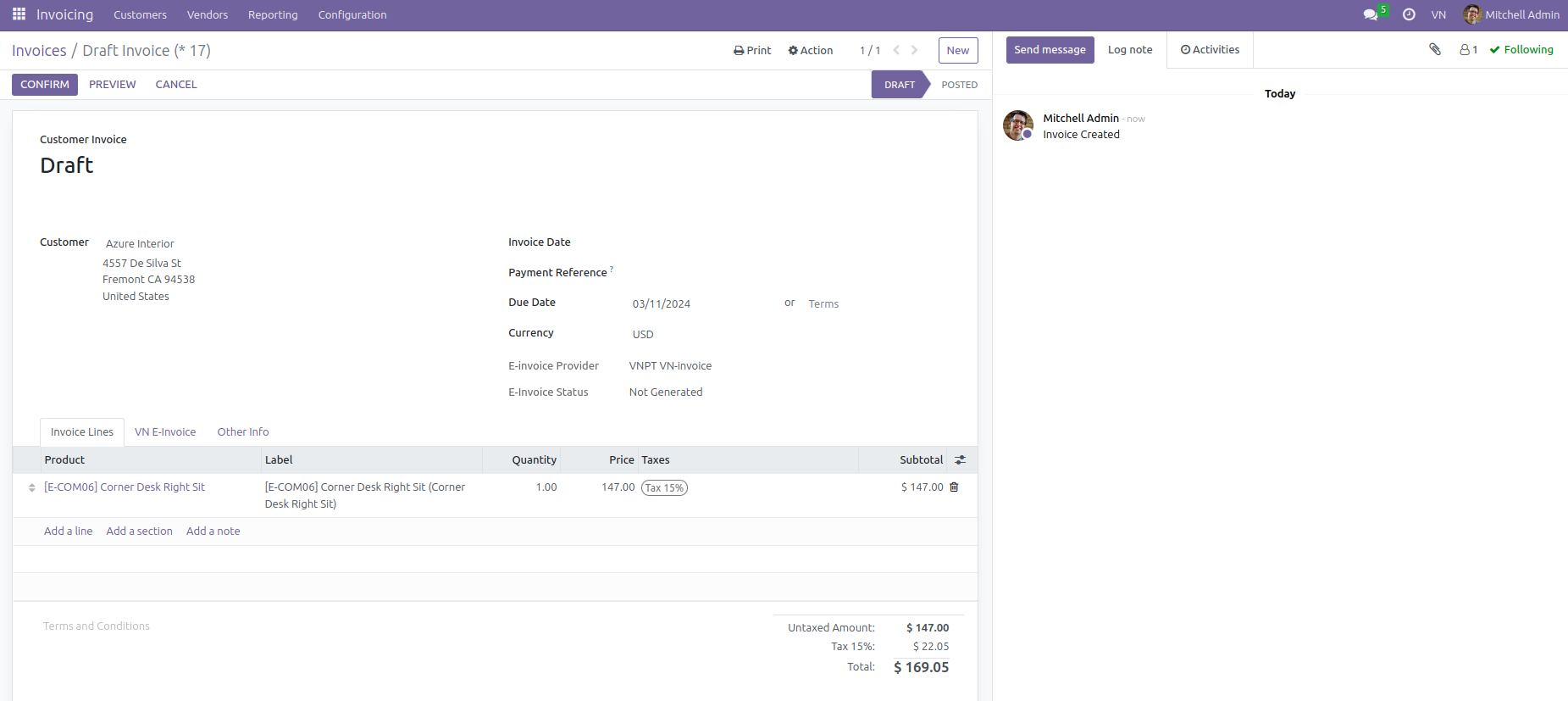Open the Configuration menu
The width and height of the screenshot is (1568, 701).
[x=352, y=14]
